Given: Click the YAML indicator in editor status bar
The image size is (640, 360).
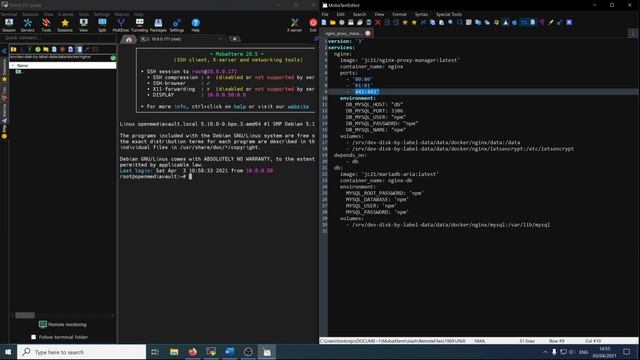Looking at the screenshot, I should (x=480, y=341).
